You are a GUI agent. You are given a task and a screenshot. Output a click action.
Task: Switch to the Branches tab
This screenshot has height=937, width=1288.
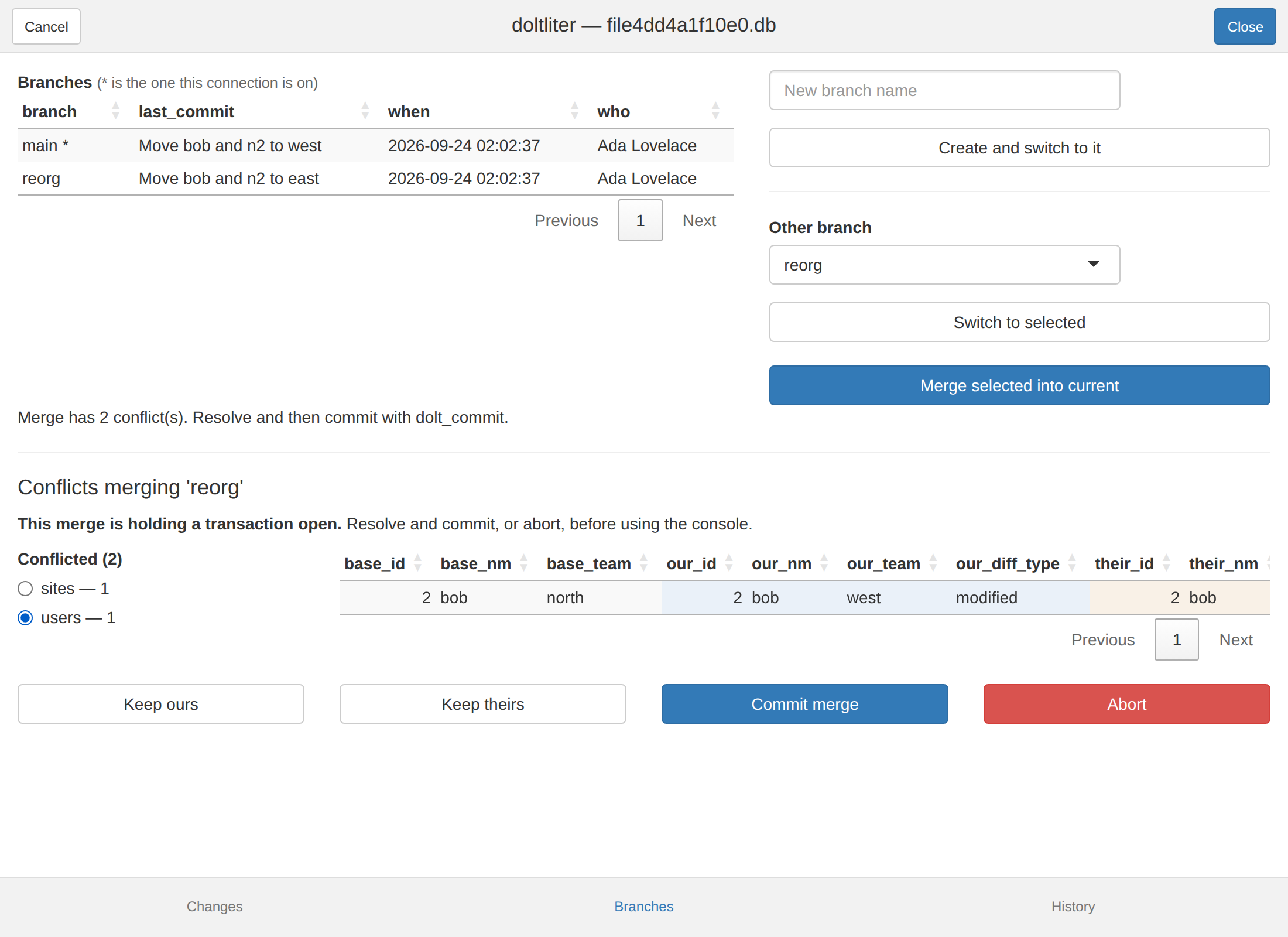(x=643, y=907)
